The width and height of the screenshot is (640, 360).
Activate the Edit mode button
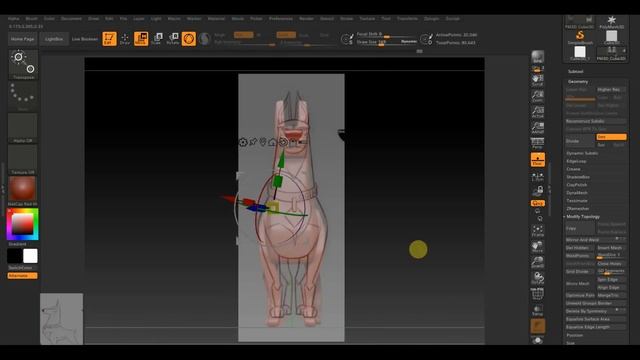109,38
